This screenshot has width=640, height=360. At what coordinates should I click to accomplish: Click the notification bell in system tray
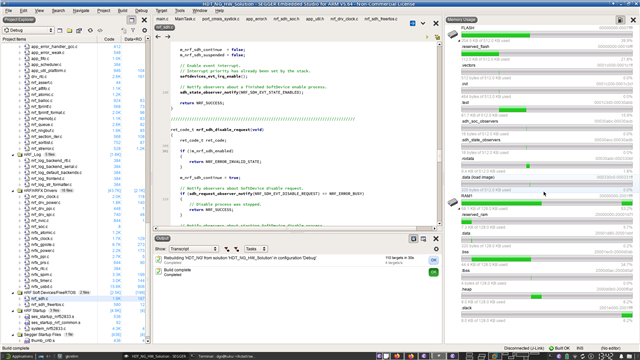click(x=622, y=356)
